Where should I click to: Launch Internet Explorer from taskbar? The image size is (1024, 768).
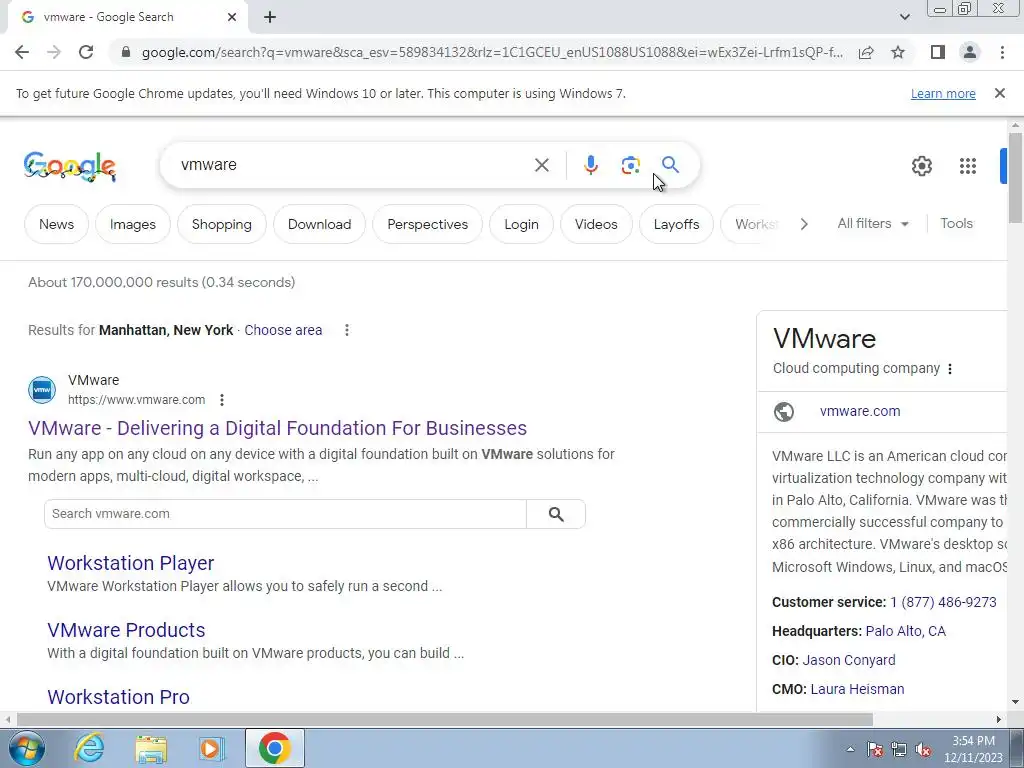(89, 748)
